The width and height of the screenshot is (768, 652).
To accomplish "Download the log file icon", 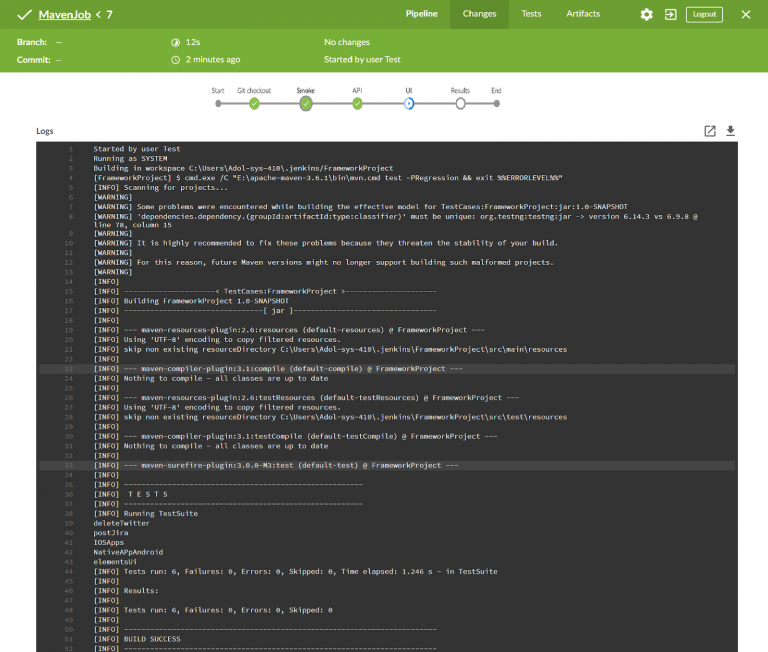I will (730, 131).
